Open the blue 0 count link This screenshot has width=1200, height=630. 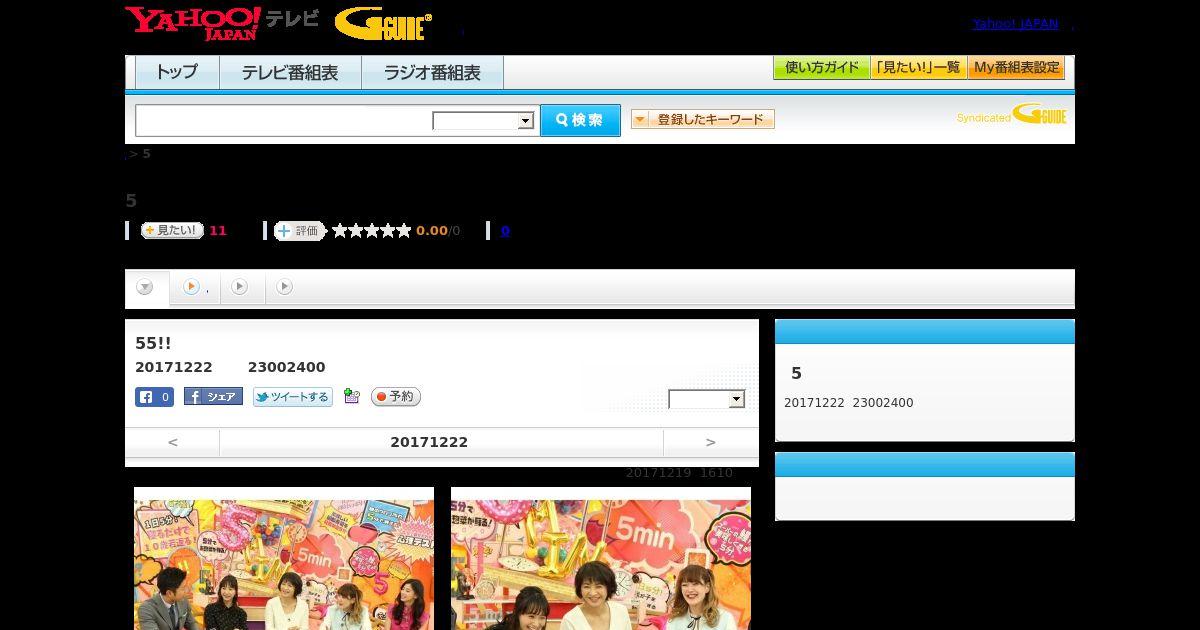point(505,231)
